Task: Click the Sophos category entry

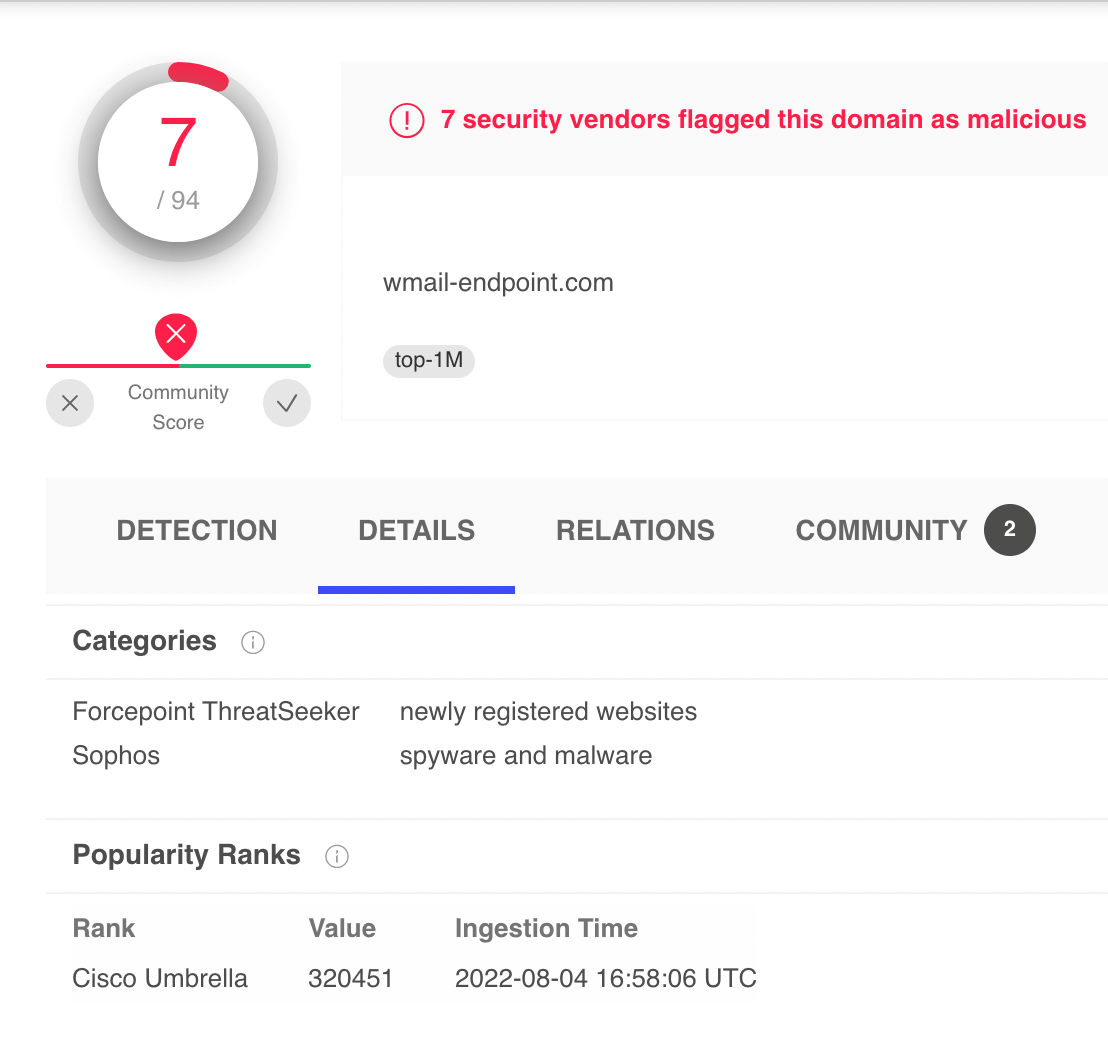Action: coord(116,756)
